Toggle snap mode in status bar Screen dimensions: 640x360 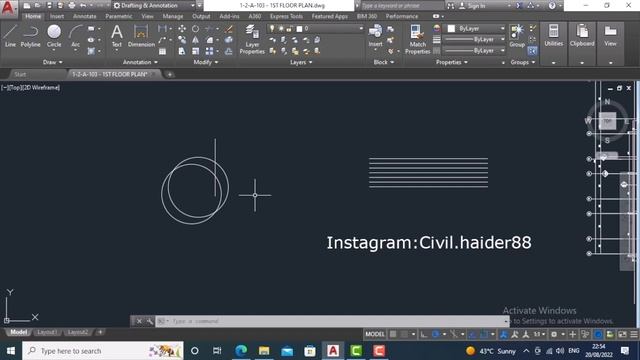(x=404, y=334)
